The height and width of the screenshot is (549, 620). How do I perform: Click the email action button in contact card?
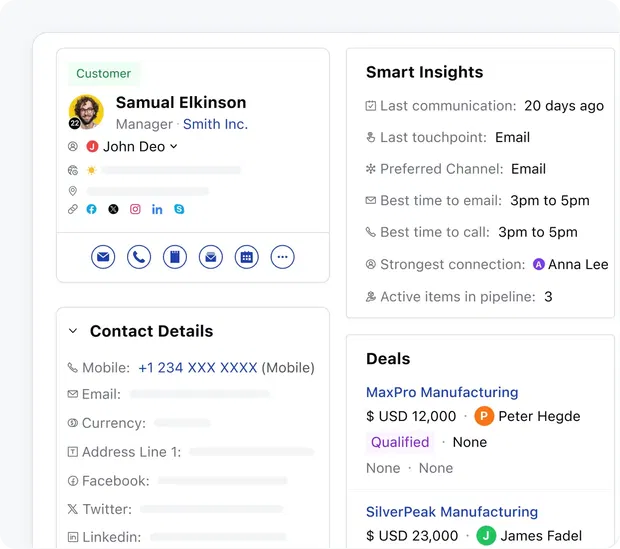click(103, 257)
